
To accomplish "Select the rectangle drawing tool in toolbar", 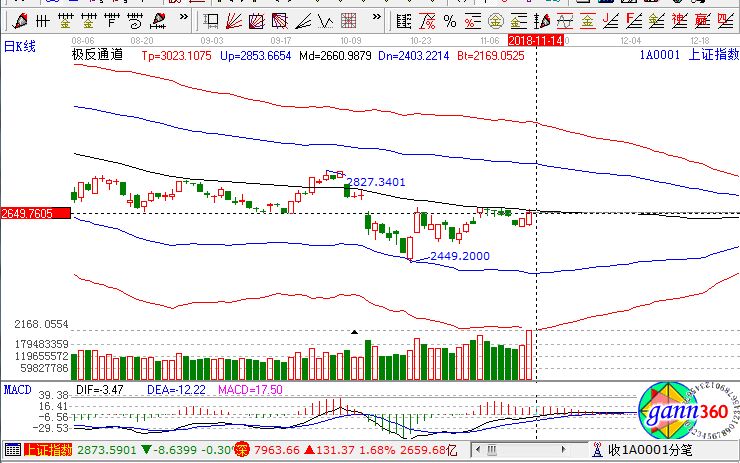I will coord(212,21).
